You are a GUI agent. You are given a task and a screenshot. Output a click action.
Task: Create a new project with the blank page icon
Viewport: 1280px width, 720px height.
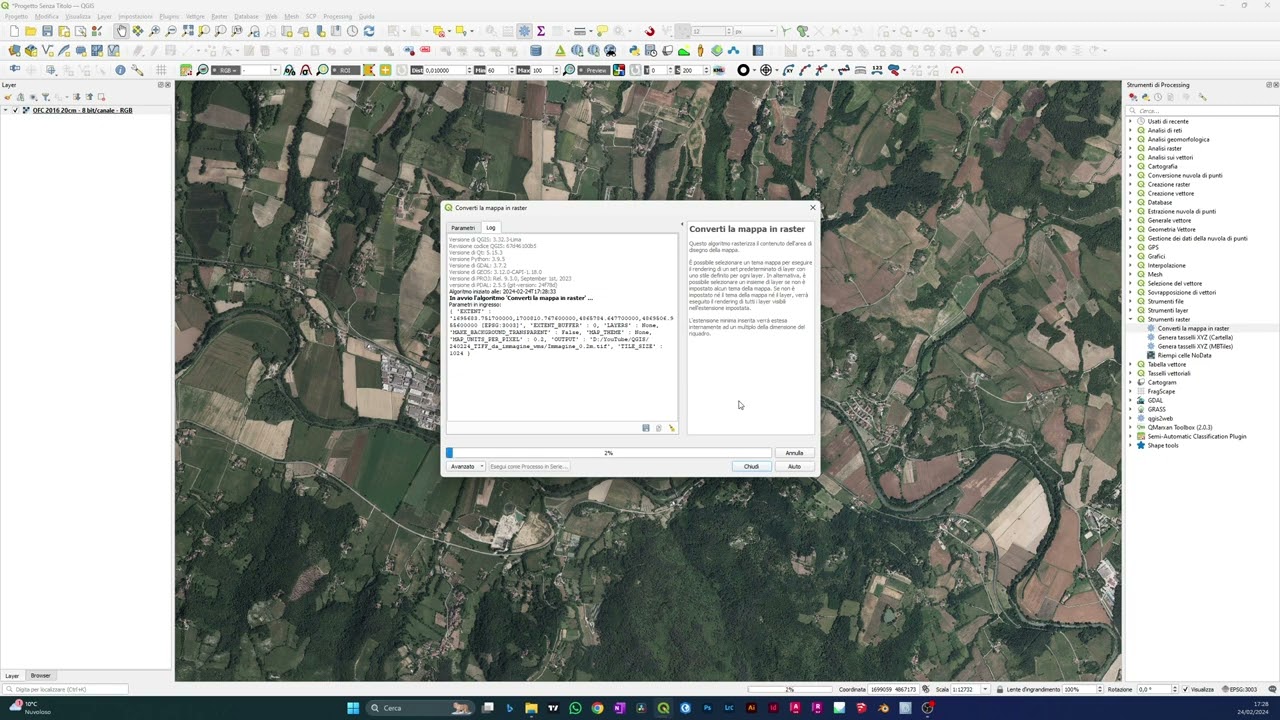pyautogui.click(x=14, y=31)
